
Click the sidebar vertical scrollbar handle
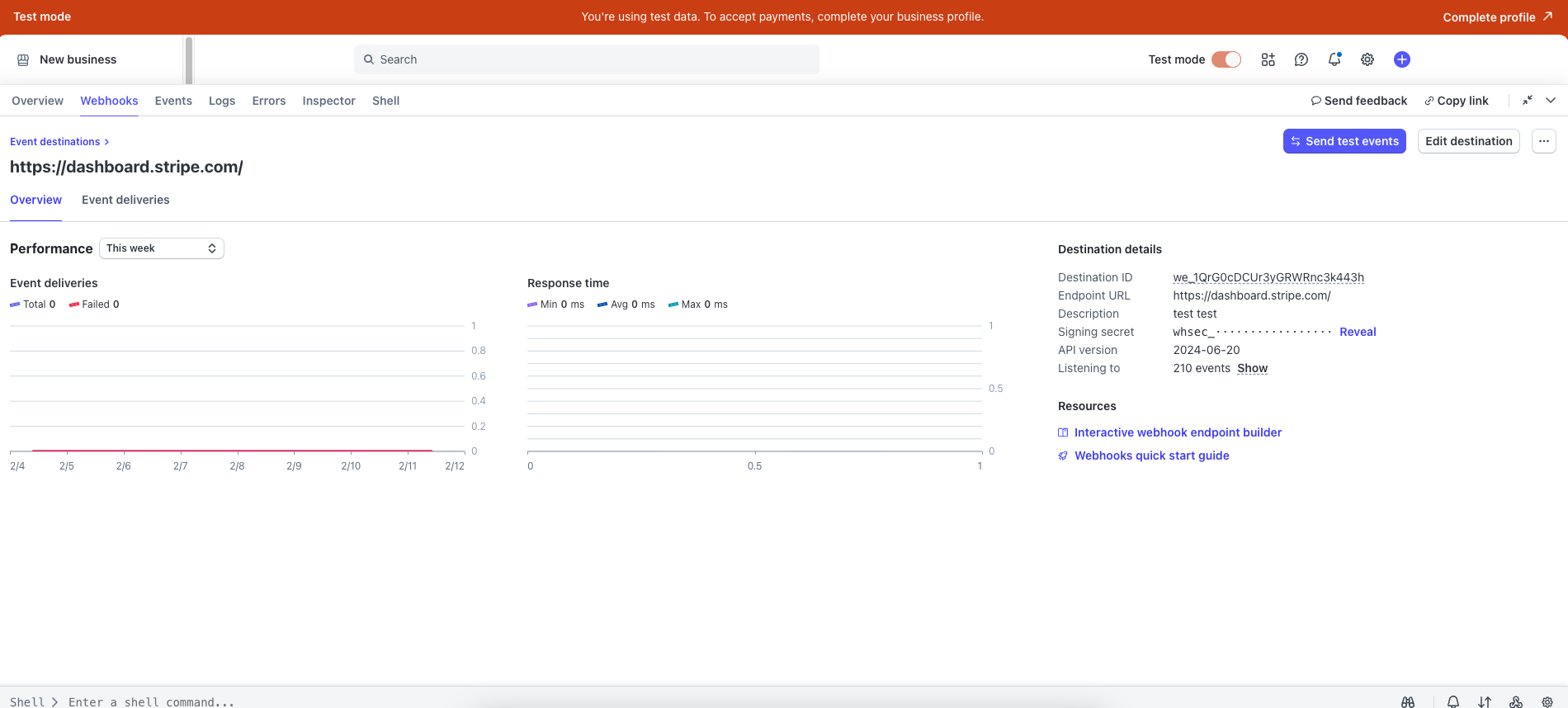189,60
